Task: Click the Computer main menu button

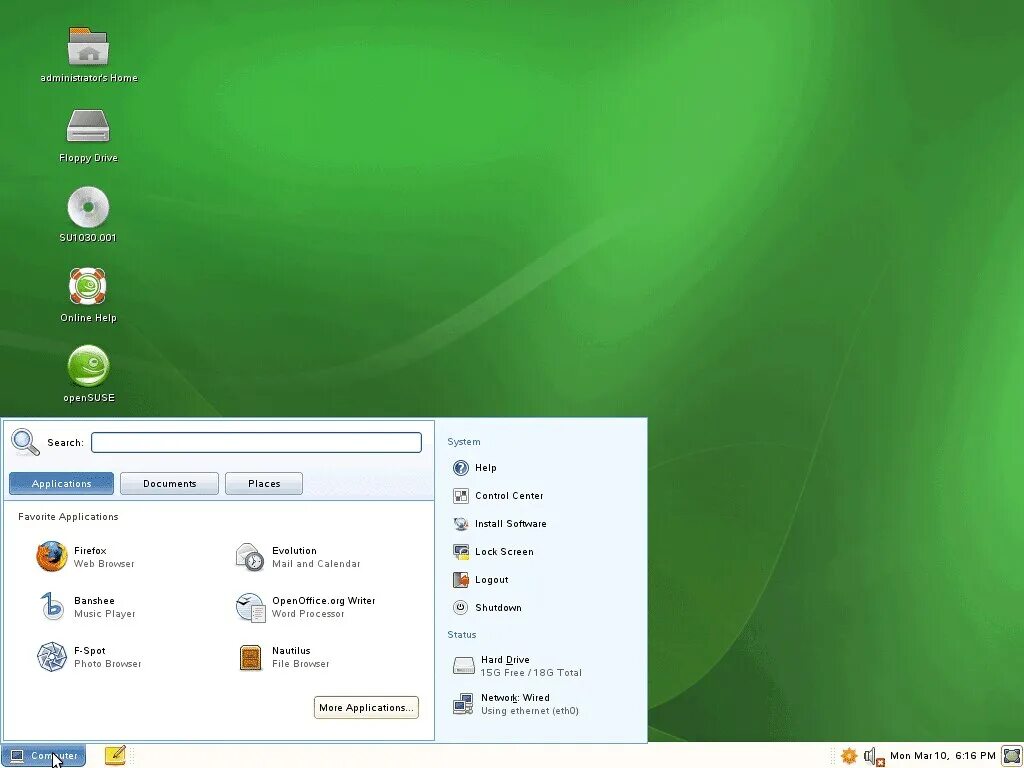Action: pyautogui.click(x=44, y=756)
